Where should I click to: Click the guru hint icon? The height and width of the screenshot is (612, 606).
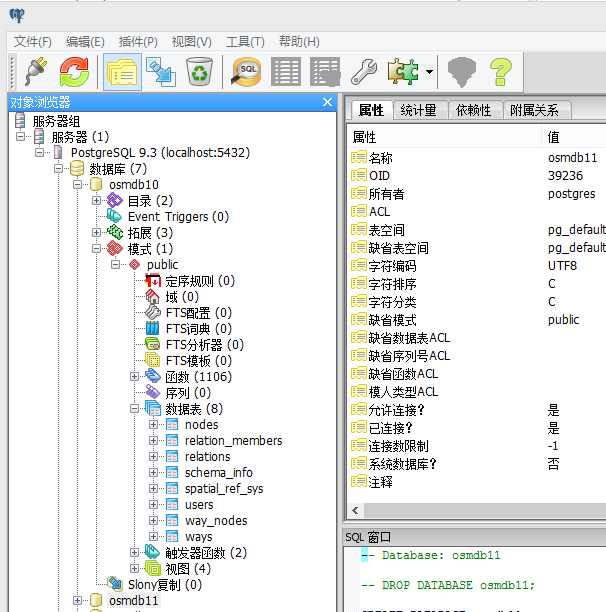click(x=462, y=72)
